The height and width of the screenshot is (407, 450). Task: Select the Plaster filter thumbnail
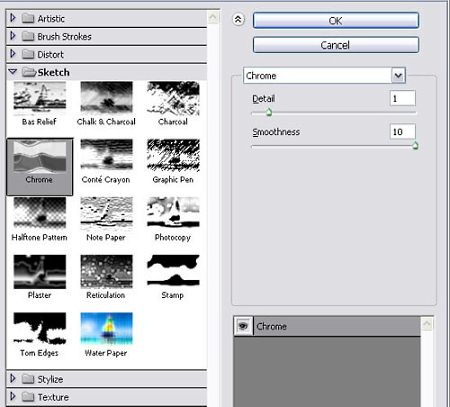40,271
